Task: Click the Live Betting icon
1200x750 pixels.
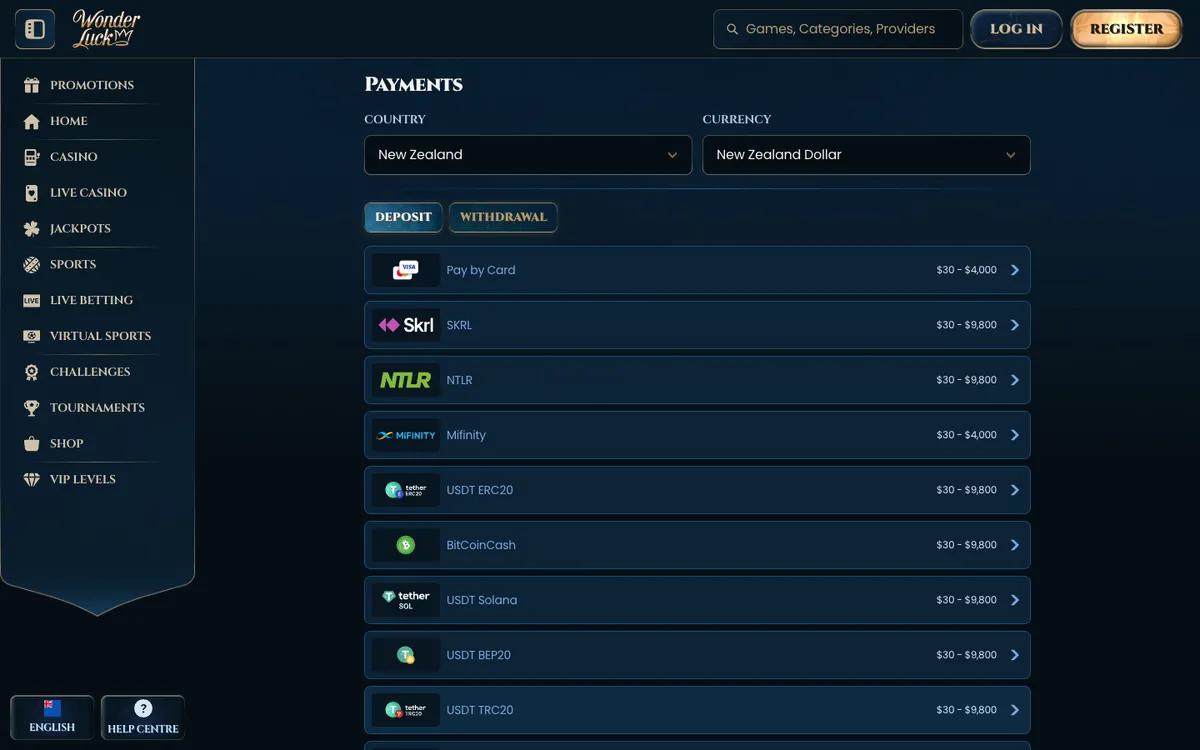Action: (x=32, y=300)
